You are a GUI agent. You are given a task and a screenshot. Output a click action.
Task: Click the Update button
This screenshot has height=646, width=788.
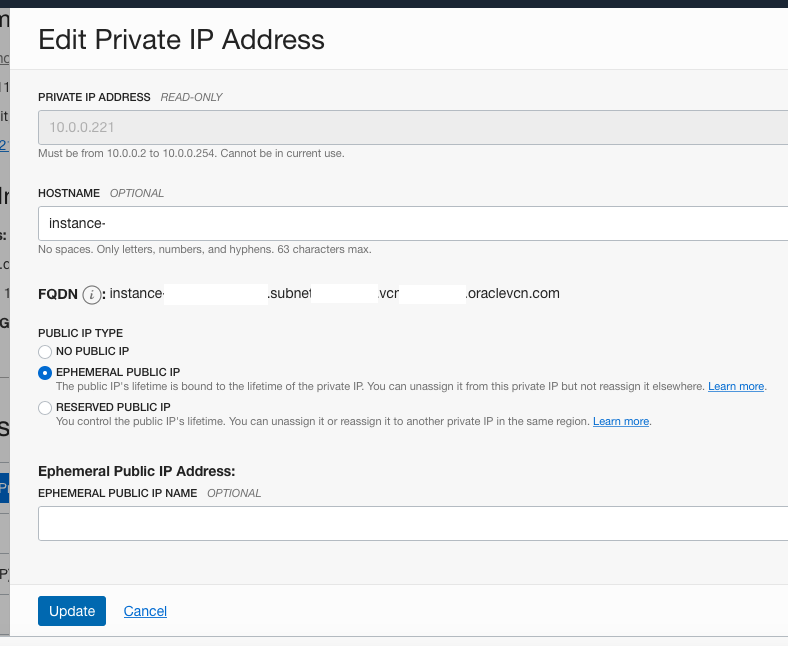tap(72, 611)
